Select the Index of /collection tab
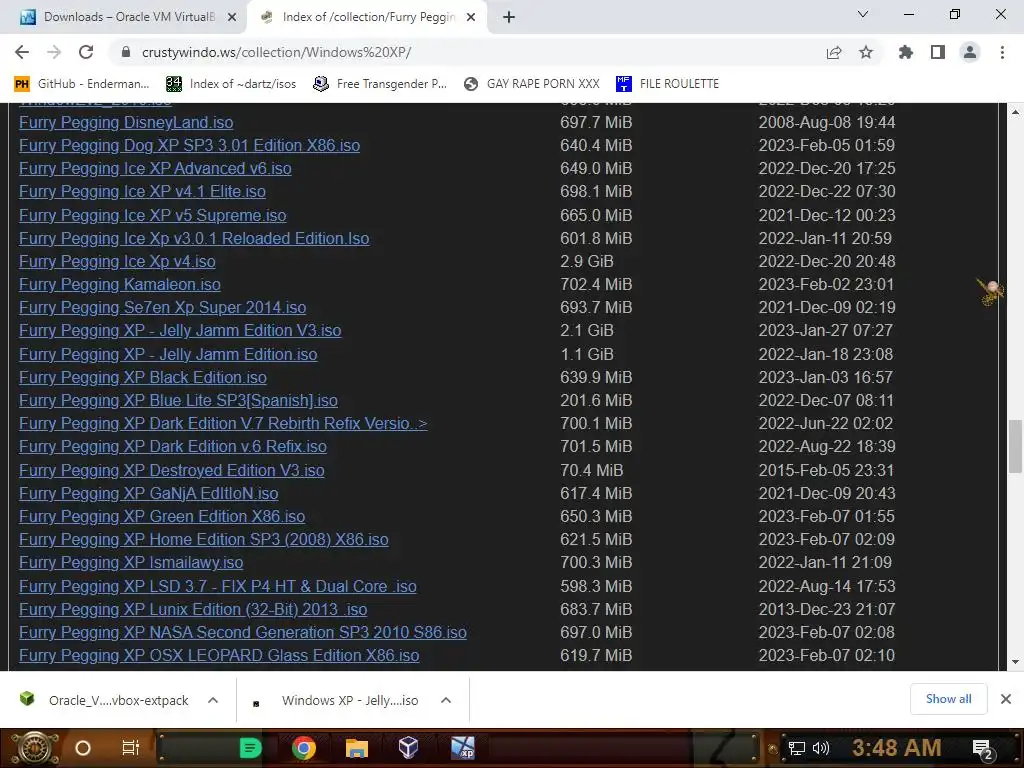The image size is (1024, 768). point(367,17)
